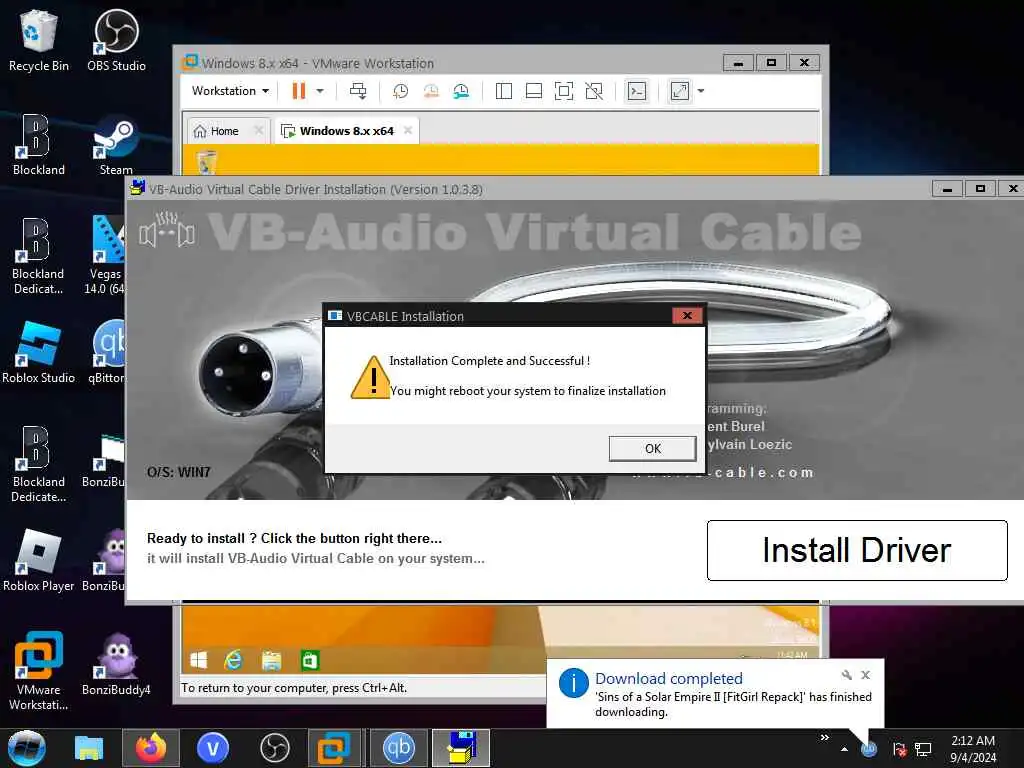The width and height of the screenshot is (1024, 768).
Task: Select the qBittorrent desktop shortcut
Action: tap(106, 353)
